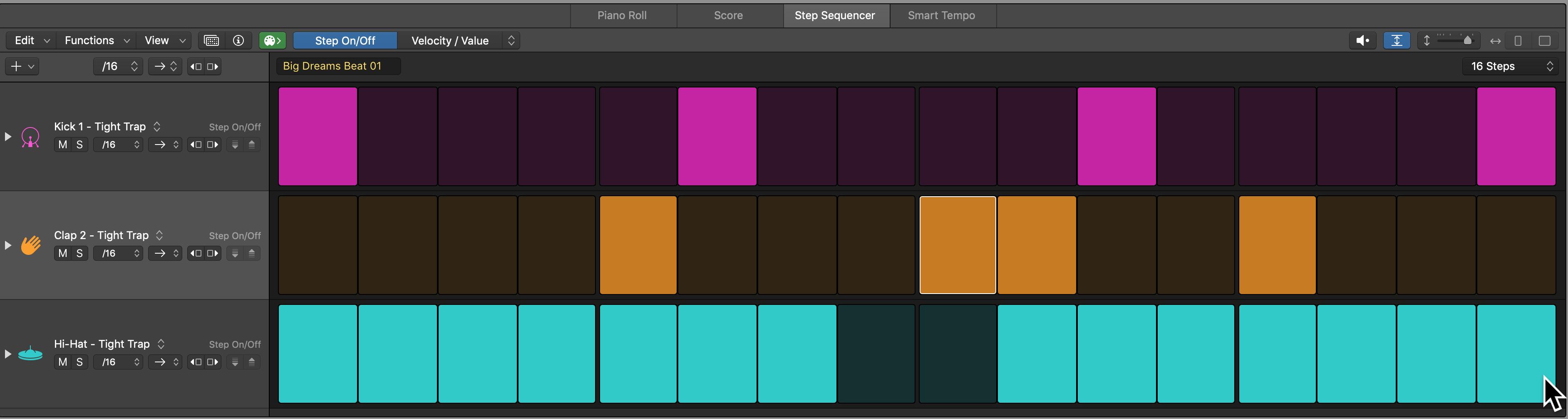1568x419 pixels.
Task: Open the Hi-Hat row /16 step rate menu
Action: (x=118, y=362)
